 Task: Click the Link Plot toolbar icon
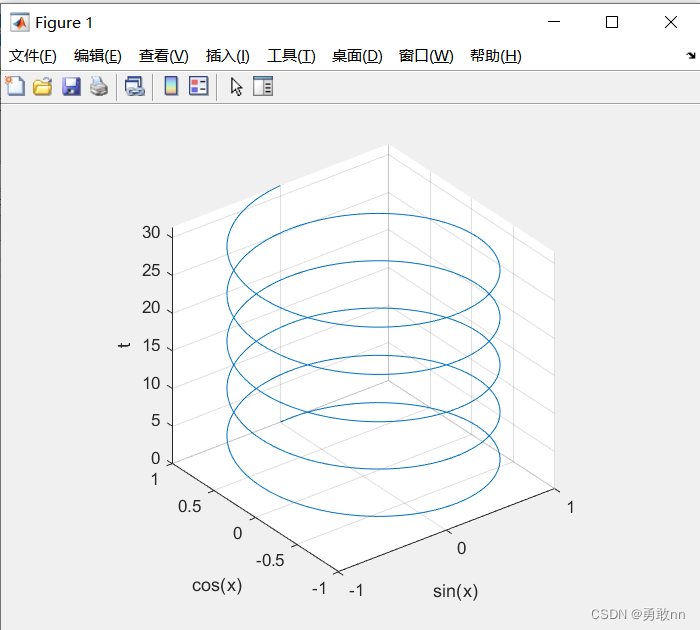134,86
